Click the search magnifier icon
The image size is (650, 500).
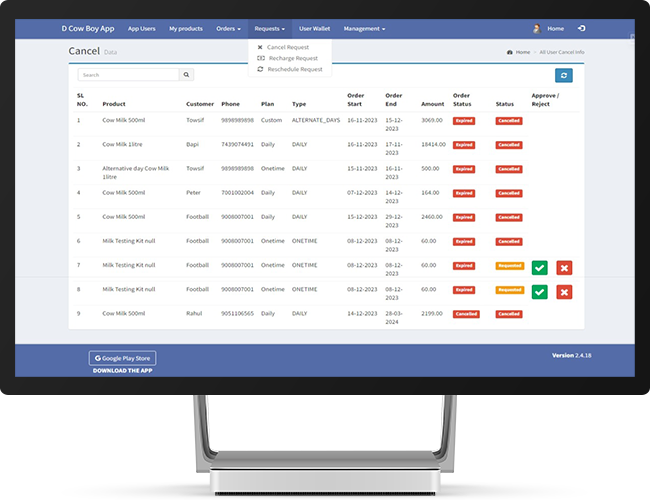[x=186, y=75]
